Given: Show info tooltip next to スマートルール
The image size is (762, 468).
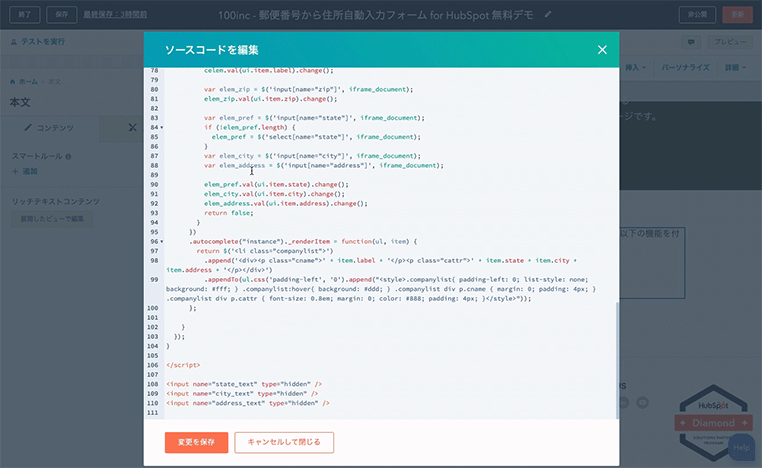Looking at the screenshot, I should point(68,156).
